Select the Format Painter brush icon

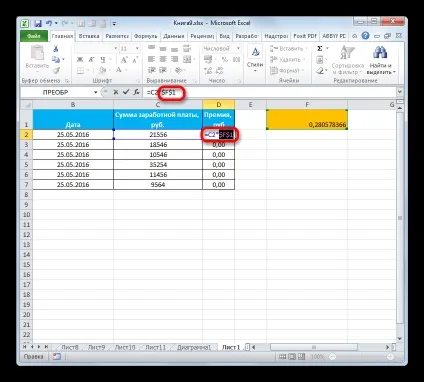click(x=56, y=70)
